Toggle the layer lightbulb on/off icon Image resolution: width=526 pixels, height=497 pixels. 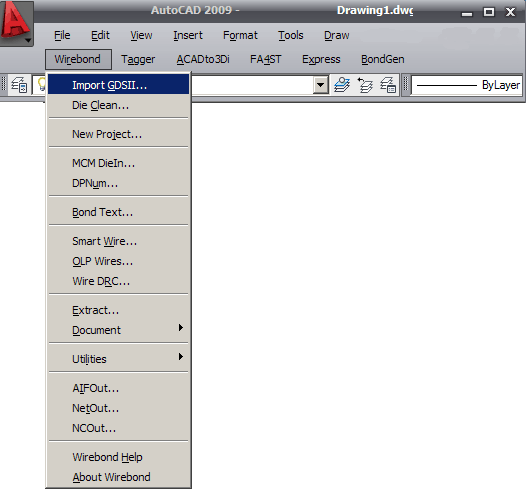[42, 84]
